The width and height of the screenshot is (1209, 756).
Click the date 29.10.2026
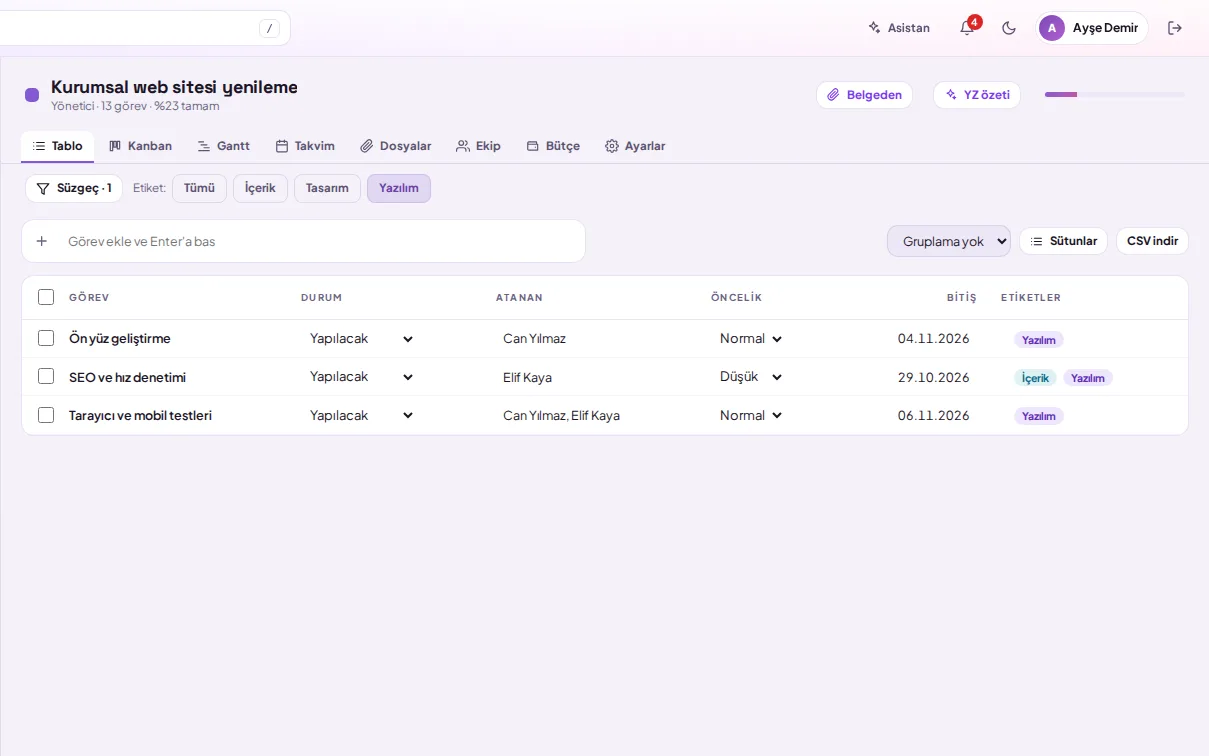pos(933,377)
